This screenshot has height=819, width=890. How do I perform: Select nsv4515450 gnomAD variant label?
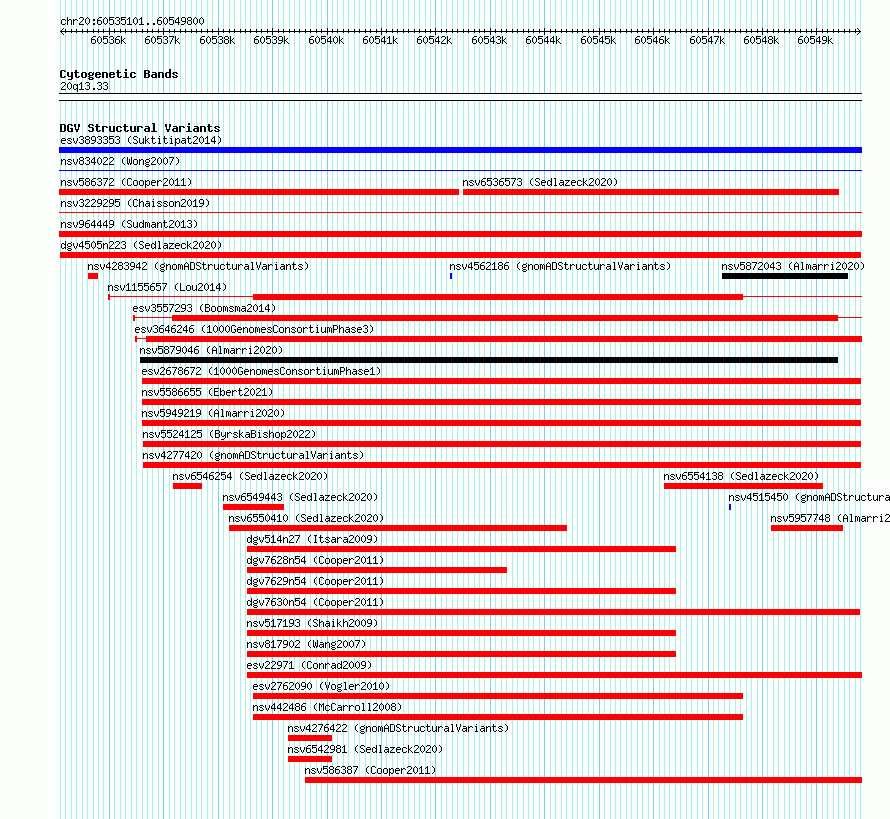click(x=809, y=497)
